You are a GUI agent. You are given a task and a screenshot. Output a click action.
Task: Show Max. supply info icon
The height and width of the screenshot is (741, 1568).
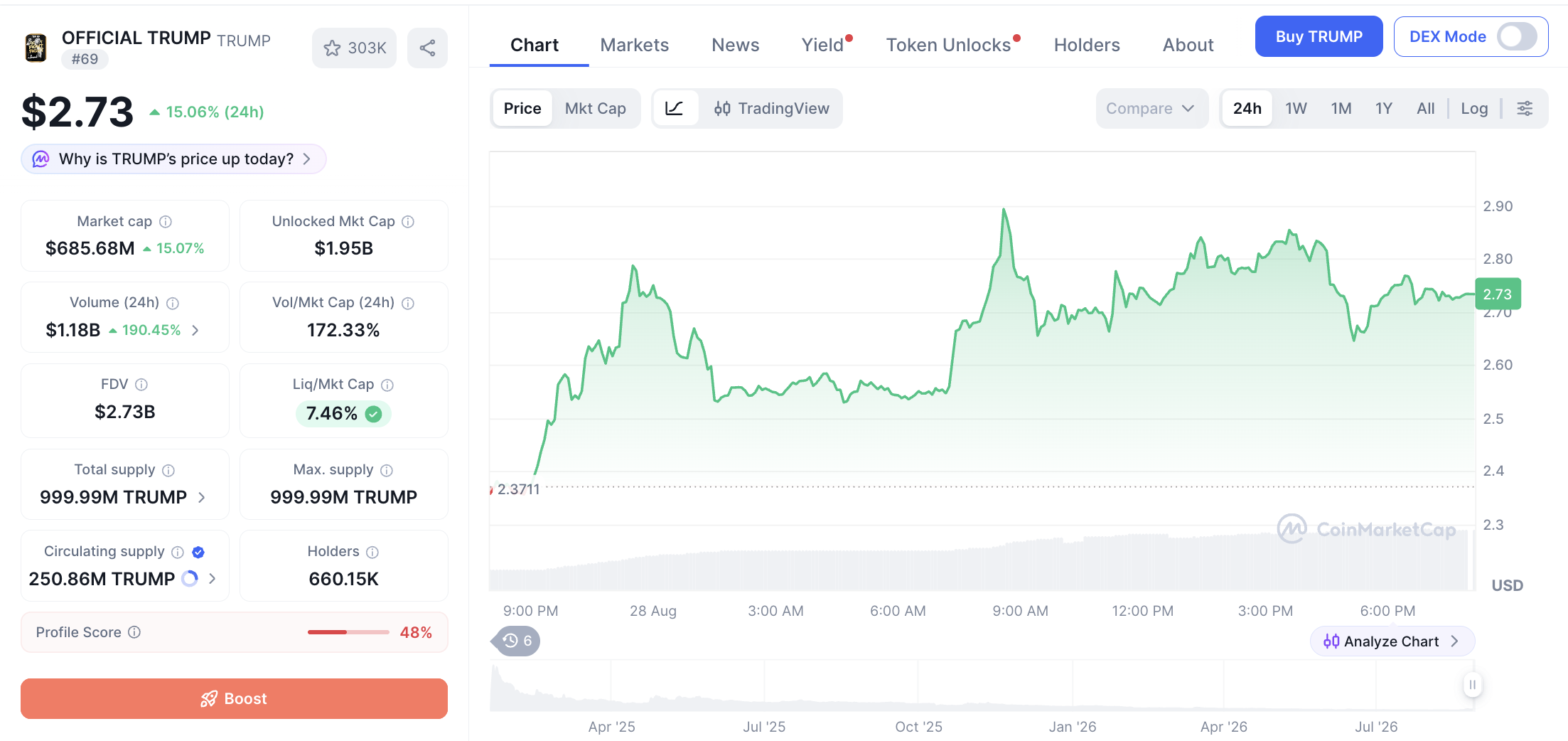click(387, 470)
